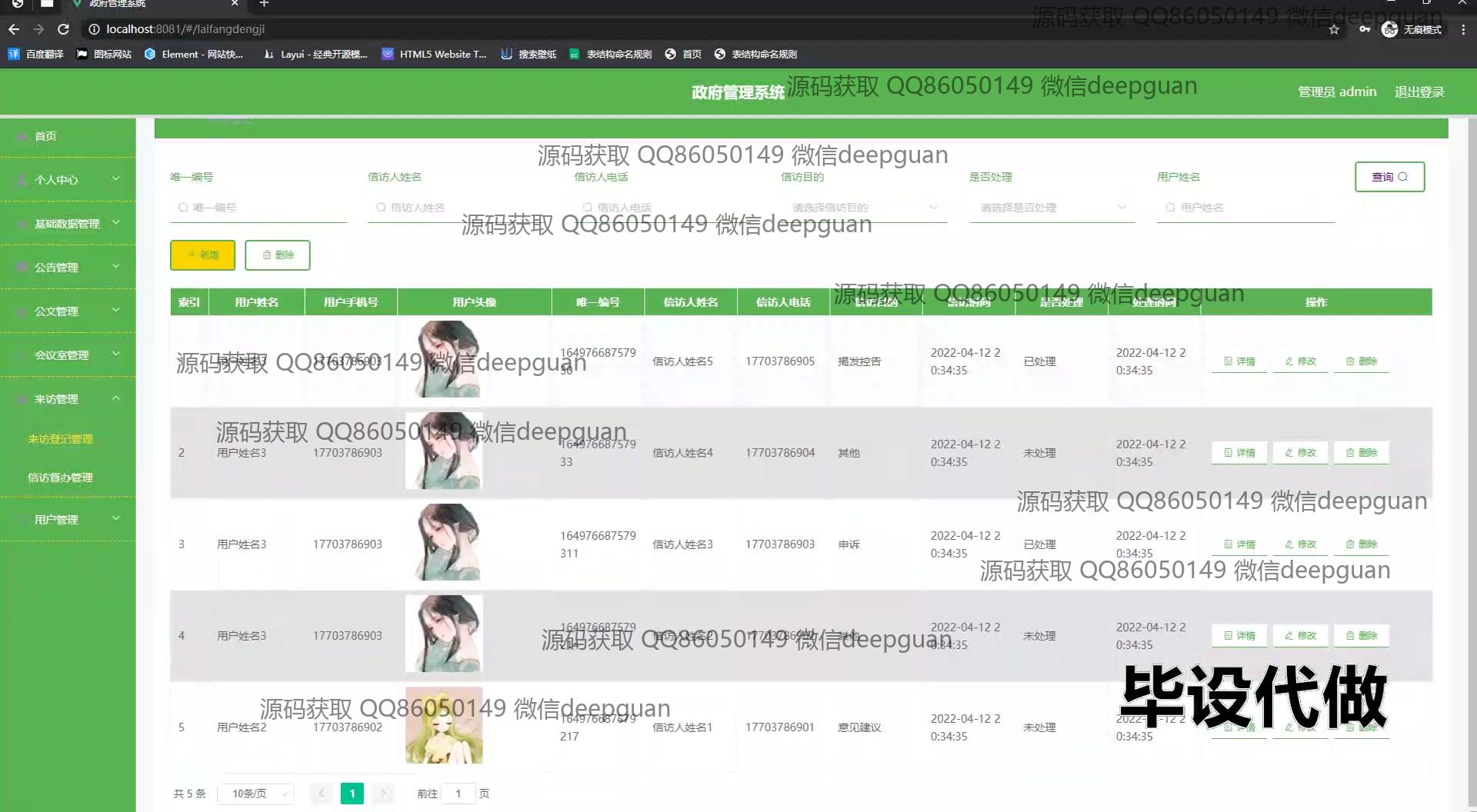1477x812 pixels.
Task: Open the 搜索壁纸 bookmark
Action: coord(528,54)
